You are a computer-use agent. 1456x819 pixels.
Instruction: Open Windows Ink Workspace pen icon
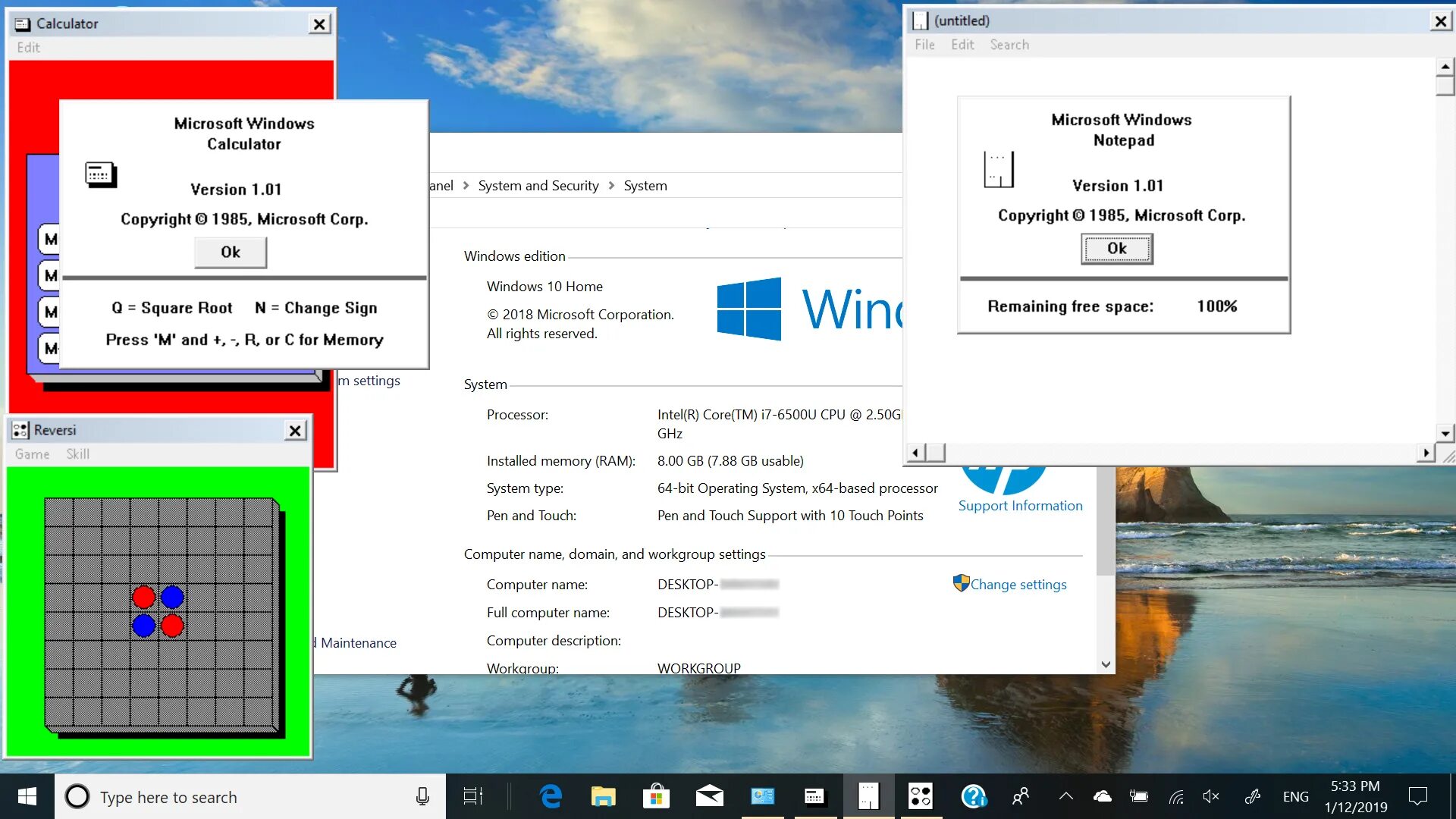[x=1252, y=796]
